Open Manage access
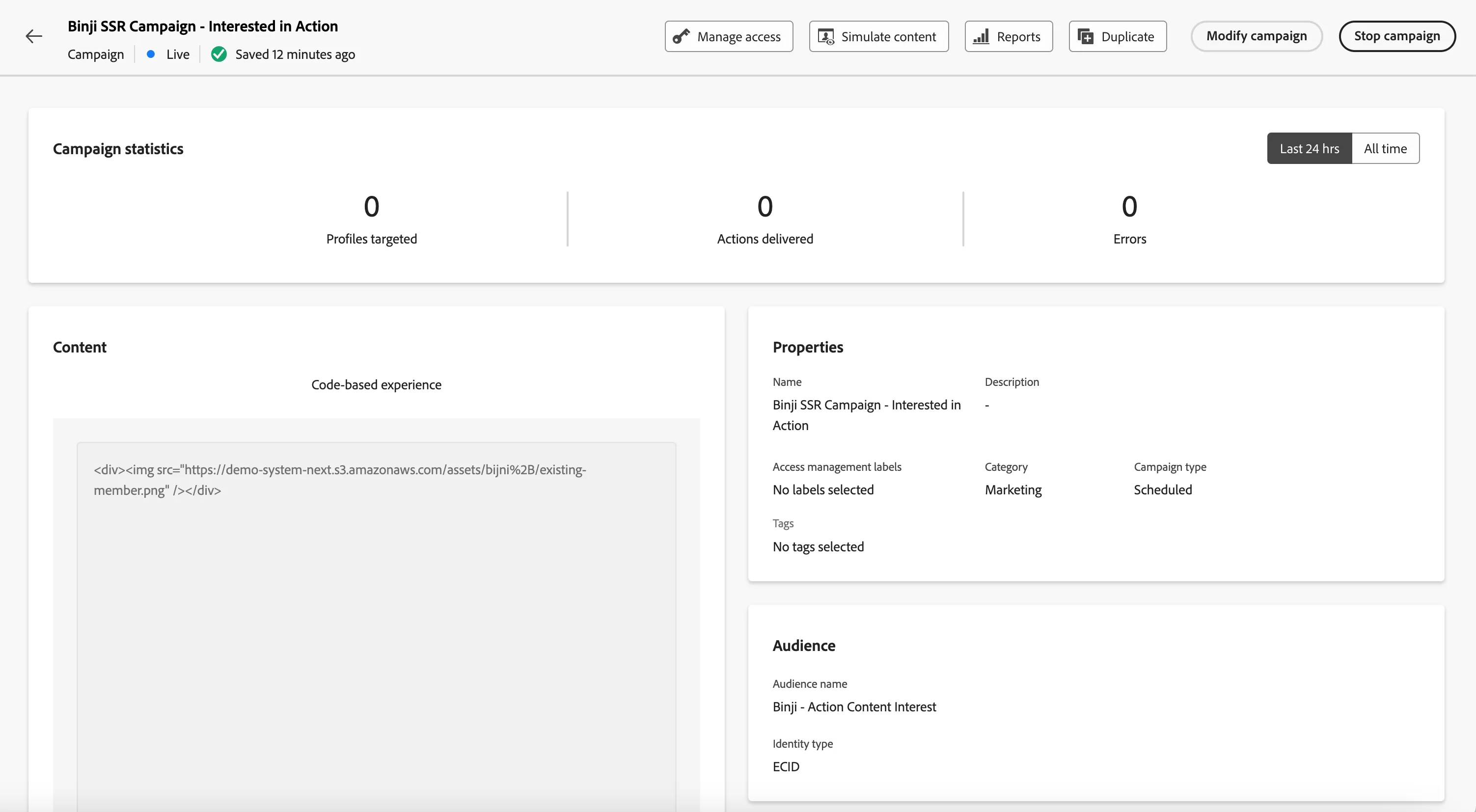The height and width of the screenshot is (812, 1476). click(729, 37)
